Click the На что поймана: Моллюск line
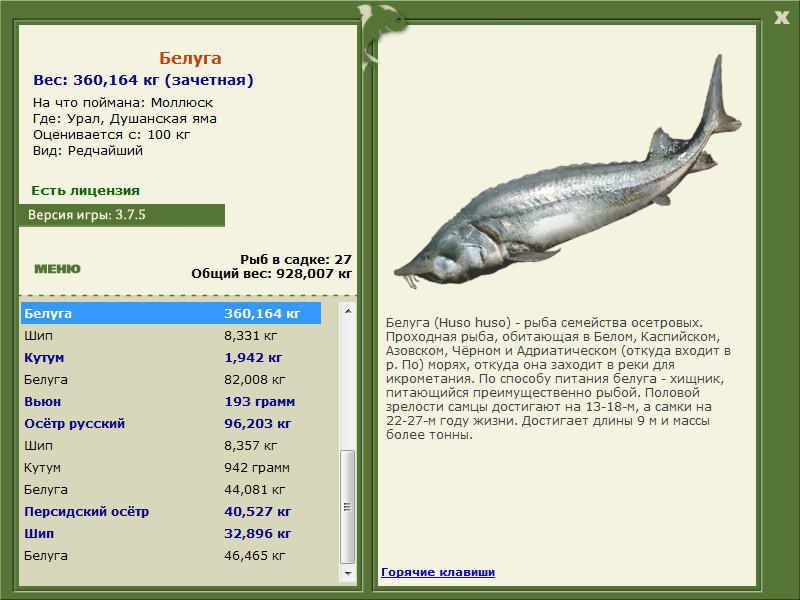This screenshot has width=800, height=600. tap(123, 102)
